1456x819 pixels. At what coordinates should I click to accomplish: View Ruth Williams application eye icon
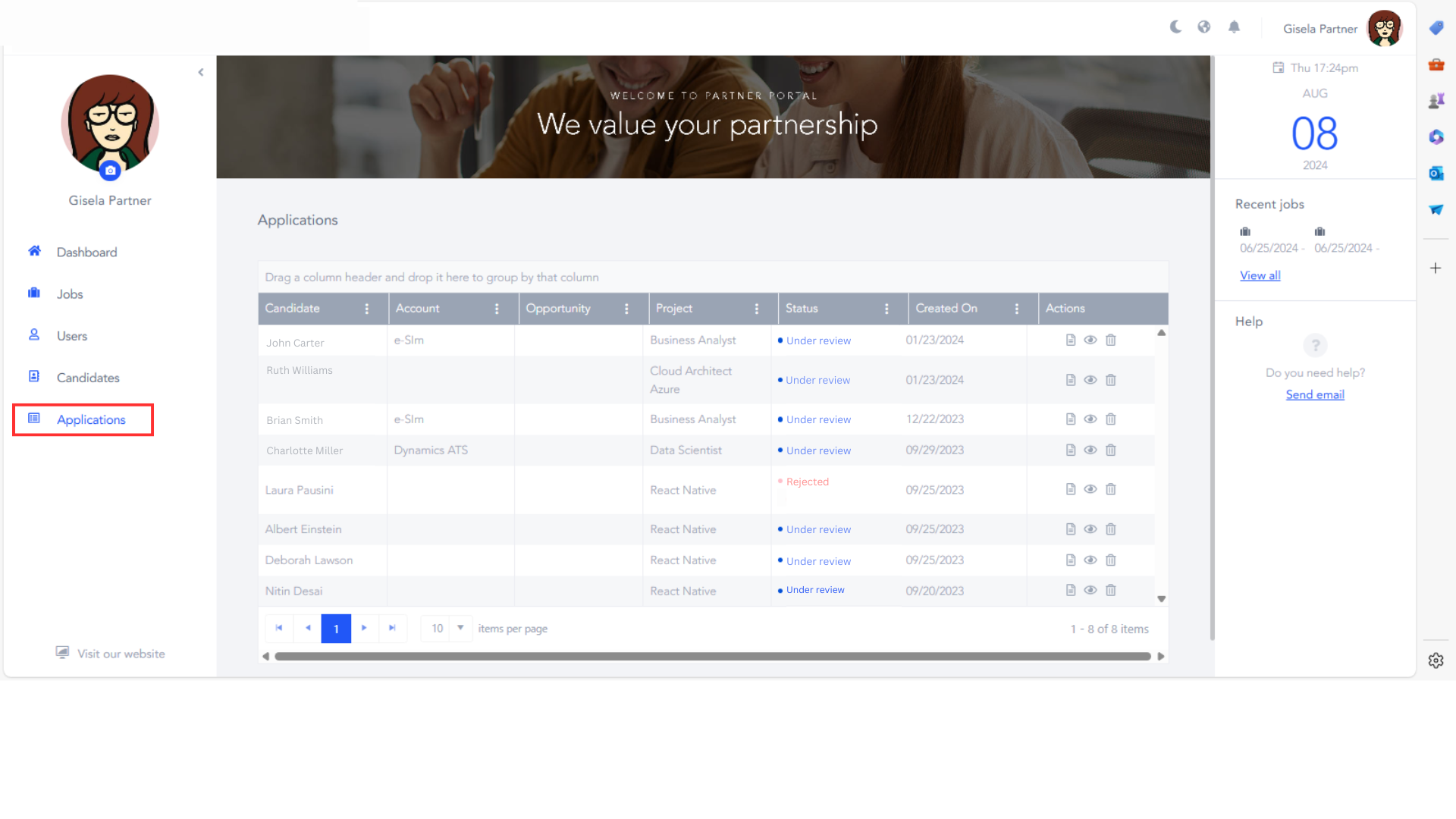click(x=1090, y=380)
